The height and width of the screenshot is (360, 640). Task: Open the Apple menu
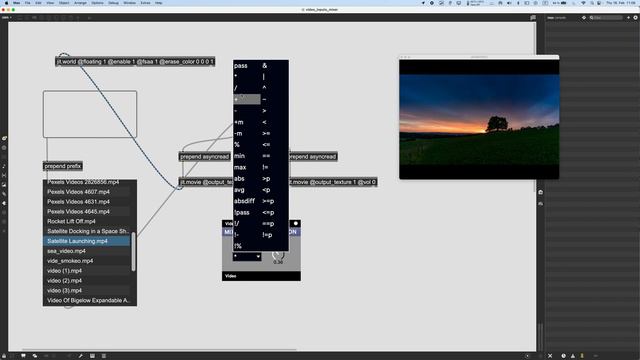(x=6, y=3)
